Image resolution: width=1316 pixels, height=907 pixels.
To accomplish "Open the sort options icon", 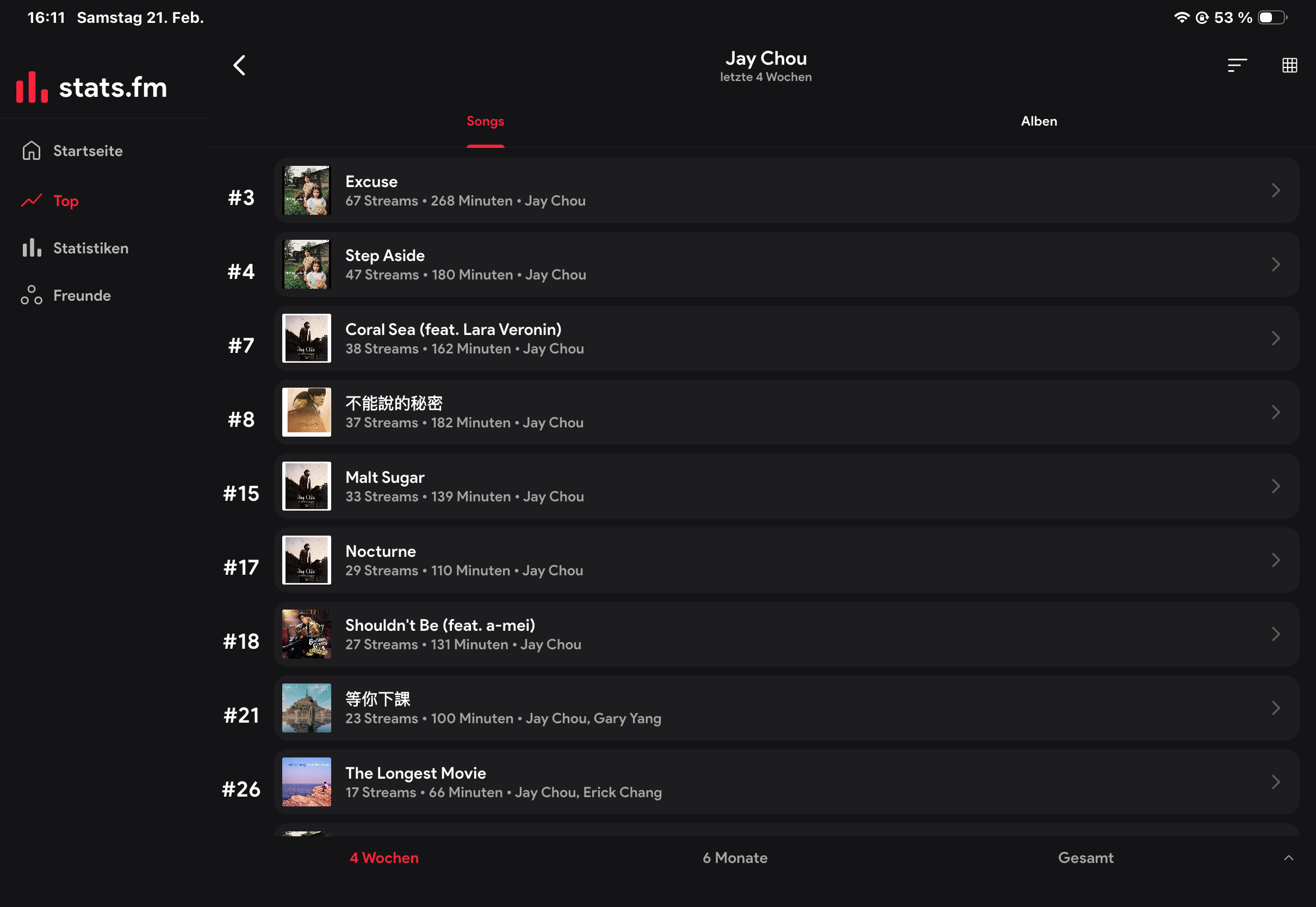I will pos(1237,65).
